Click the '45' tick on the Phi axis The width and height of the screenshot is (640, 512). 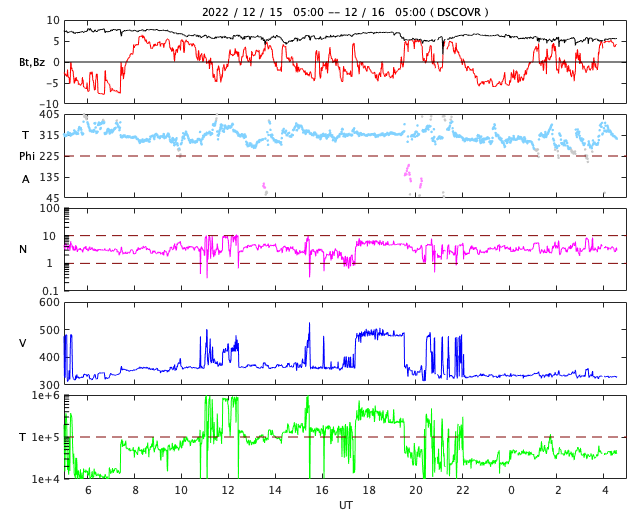(x=53, y=198)
